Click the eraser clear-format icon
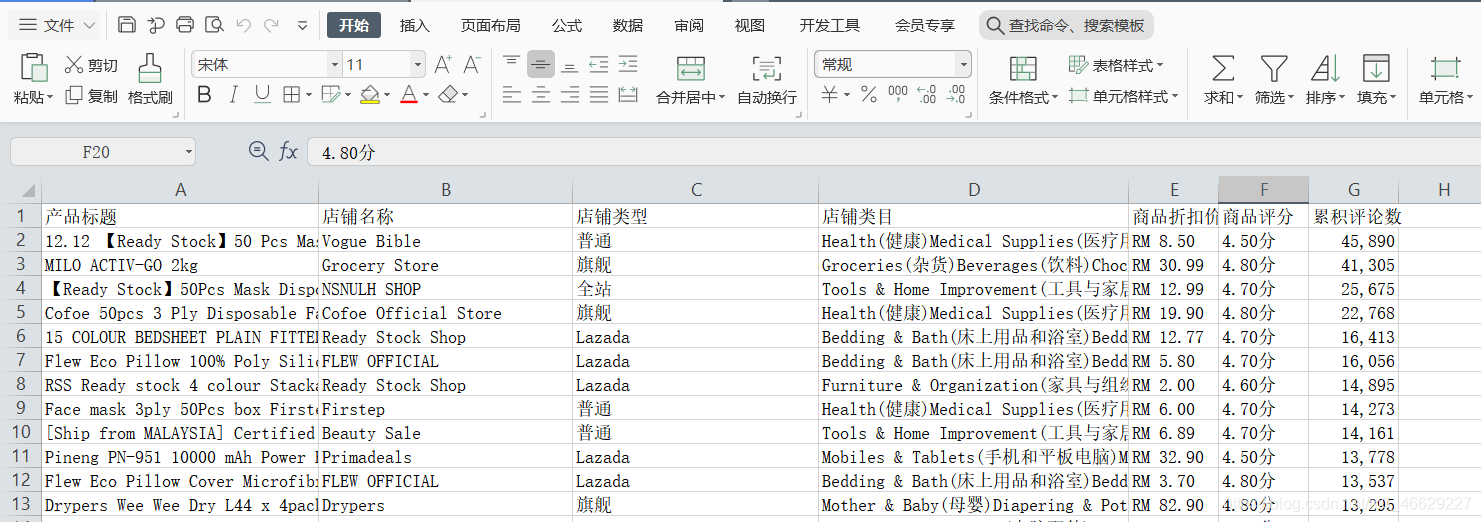This screenshot has height=522, width=1481. pos(448,95)
